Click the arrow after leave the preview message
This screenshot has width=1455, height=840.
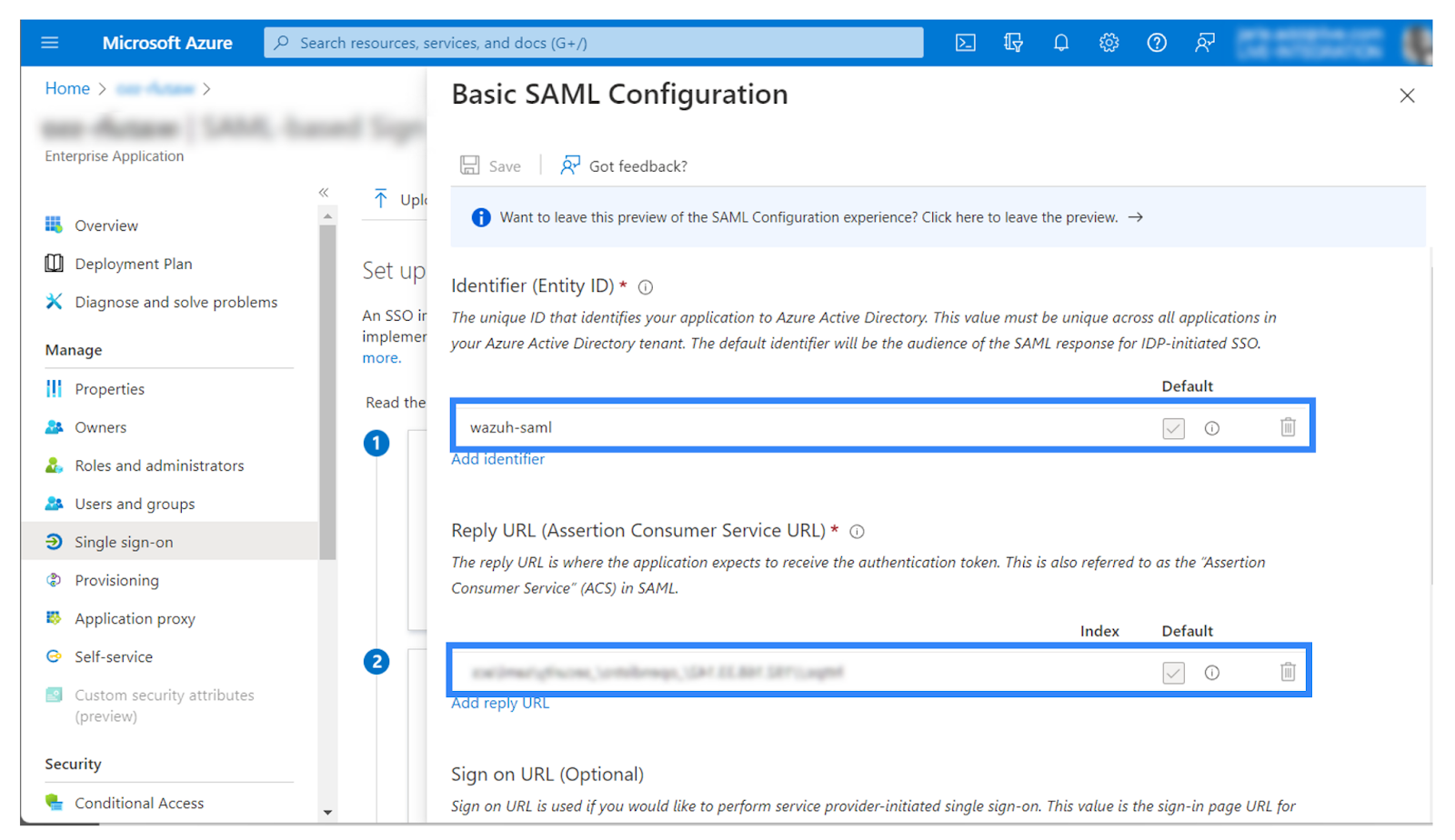[1136, 217]
